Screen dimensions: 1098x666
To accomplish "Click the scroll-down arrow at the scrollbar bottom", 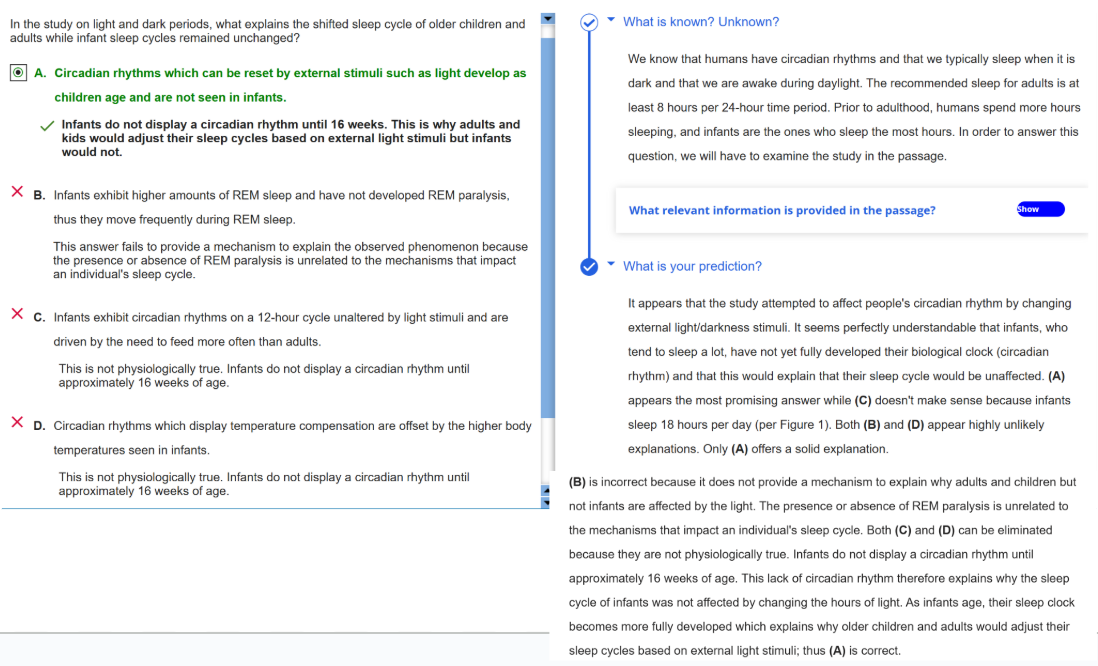I will (547, 502).
